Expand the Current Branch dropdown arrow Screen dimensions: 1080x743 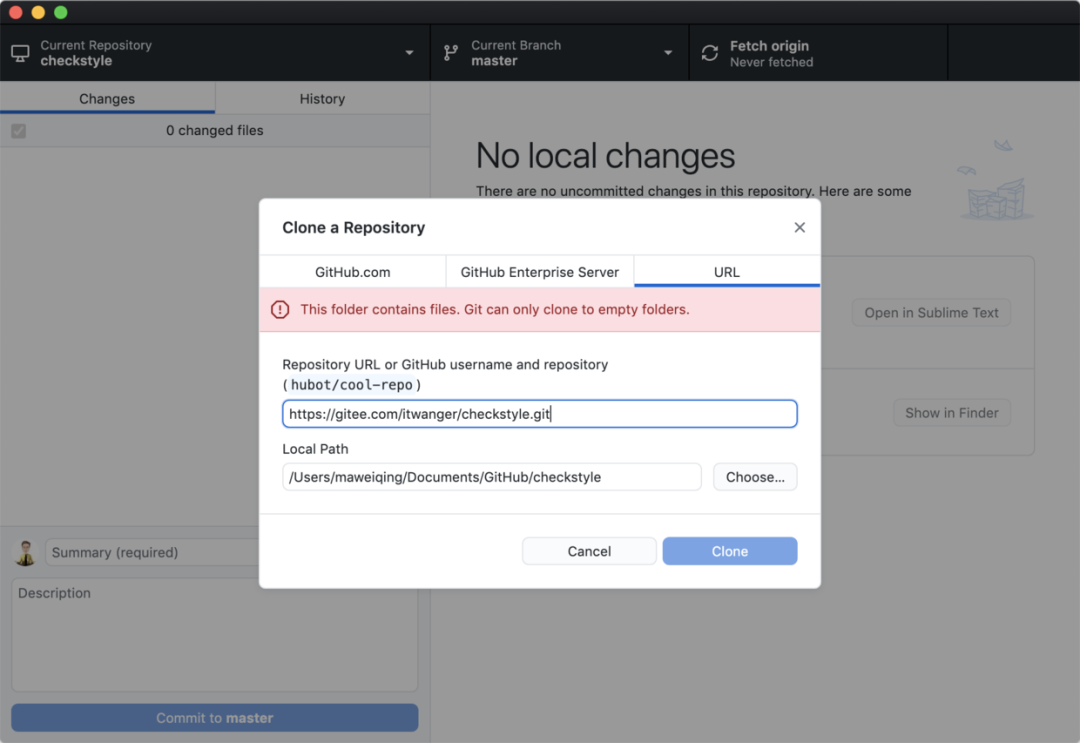[668, 53]
